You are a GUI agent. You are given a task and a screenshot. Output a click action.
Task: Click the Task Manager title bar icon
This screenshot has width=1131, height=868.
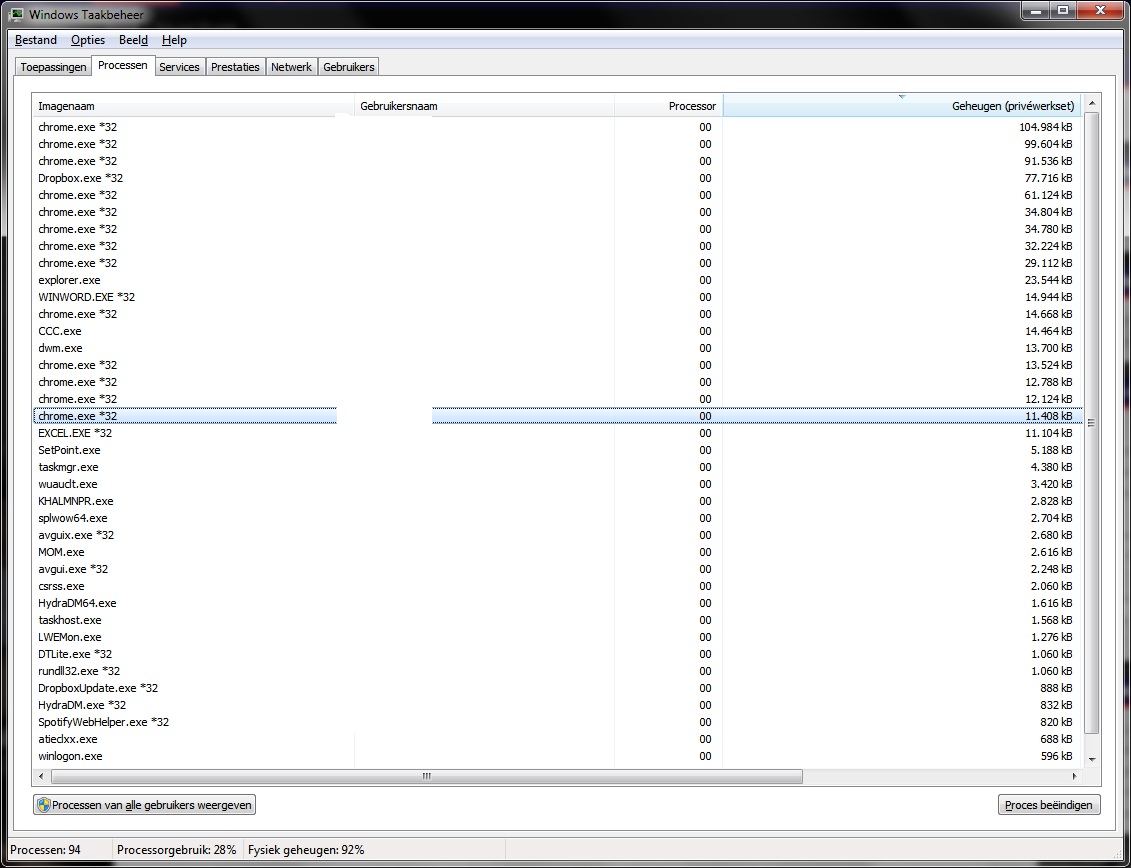point(15,14)
